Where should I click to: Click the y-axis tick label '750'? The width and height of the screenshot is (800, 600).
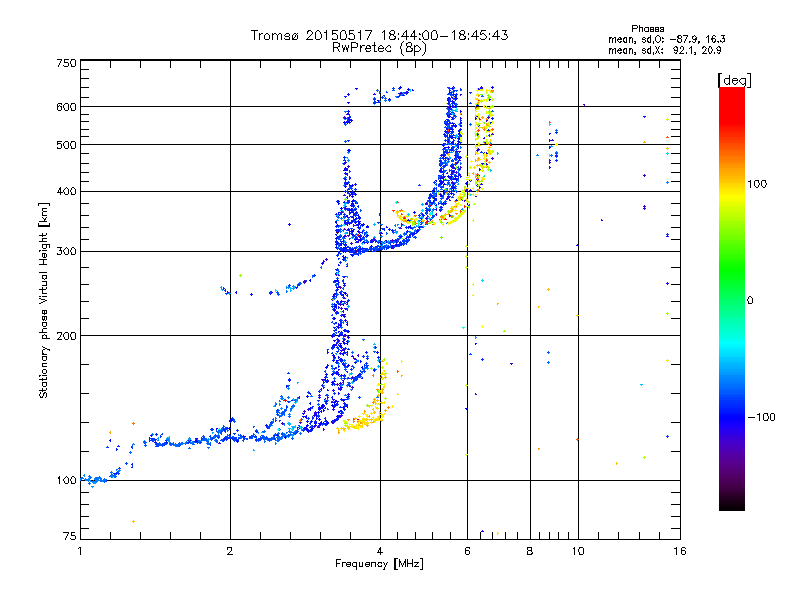(66, 63)
